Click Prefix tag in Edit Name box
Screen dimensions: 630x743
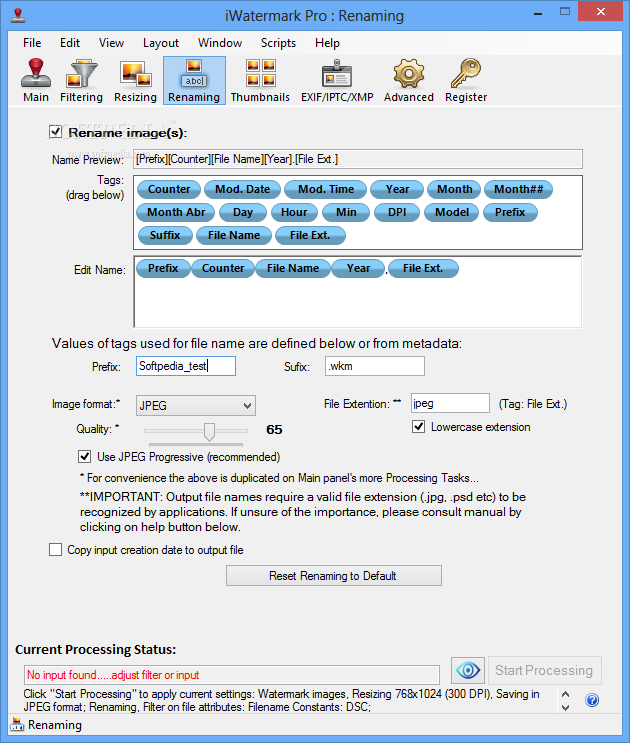163,268
